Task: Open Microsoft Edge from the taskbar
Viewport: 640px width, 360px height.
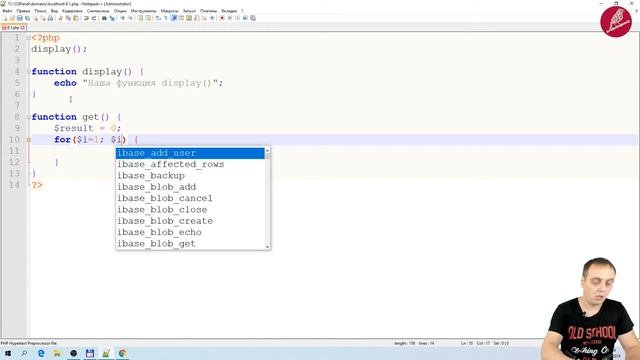Action: tap(41, 353)
